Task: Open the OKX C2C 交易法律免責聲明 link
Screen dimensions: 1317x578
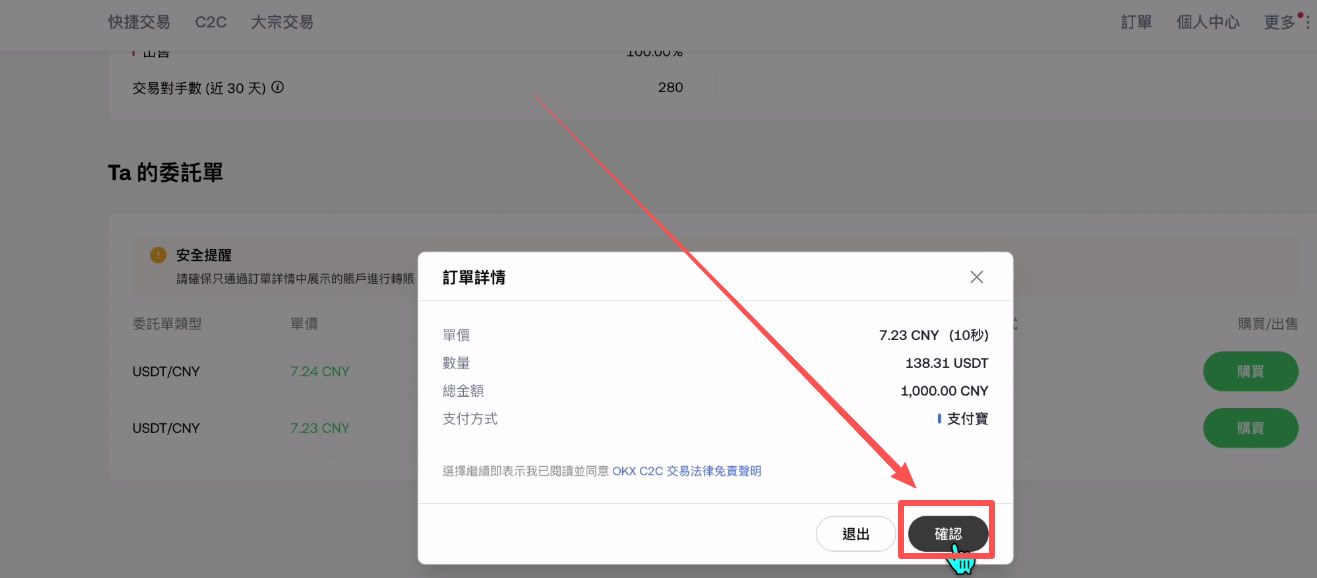Action: point(686,471)
